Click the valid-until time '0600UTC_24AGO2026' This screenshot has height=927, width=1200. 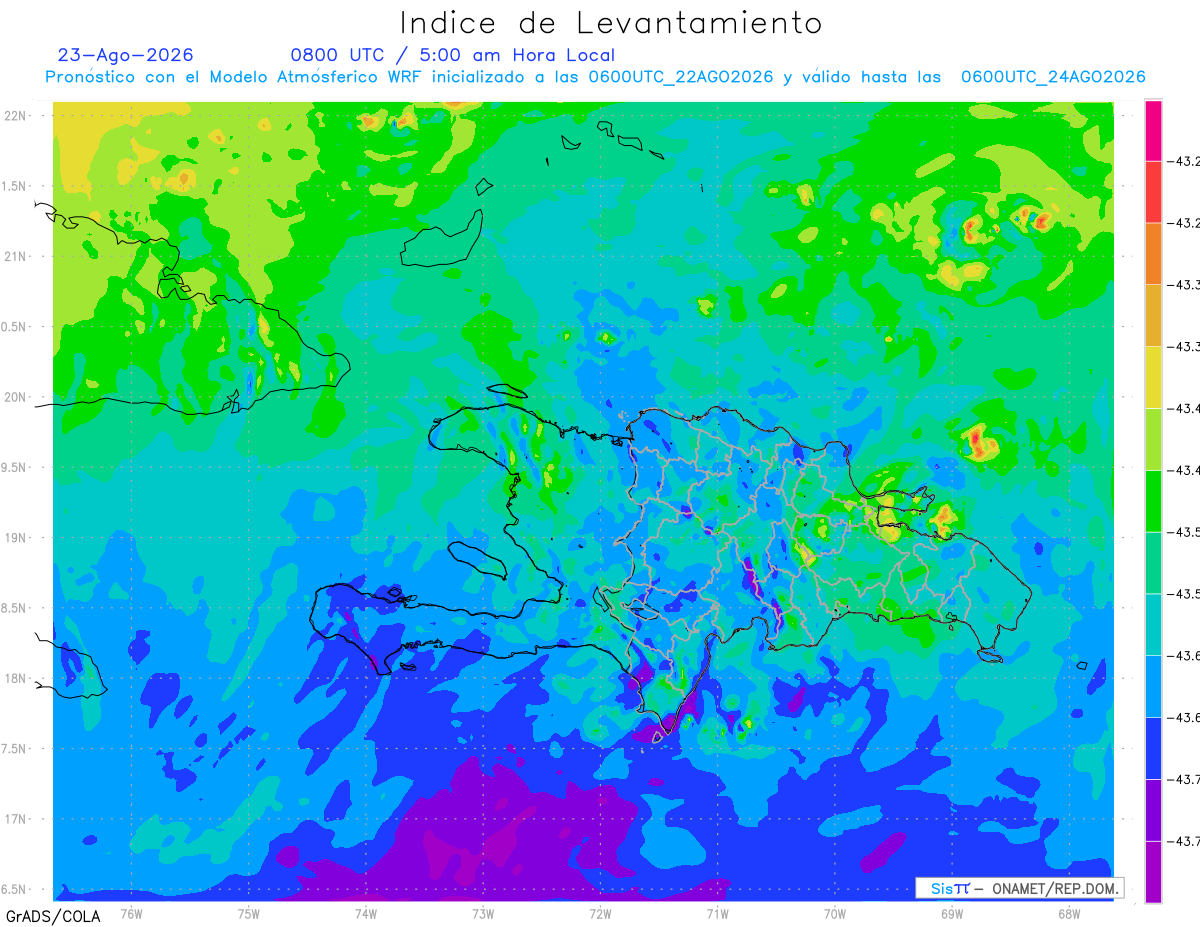pyautogui.click(x=1053, y=77)
